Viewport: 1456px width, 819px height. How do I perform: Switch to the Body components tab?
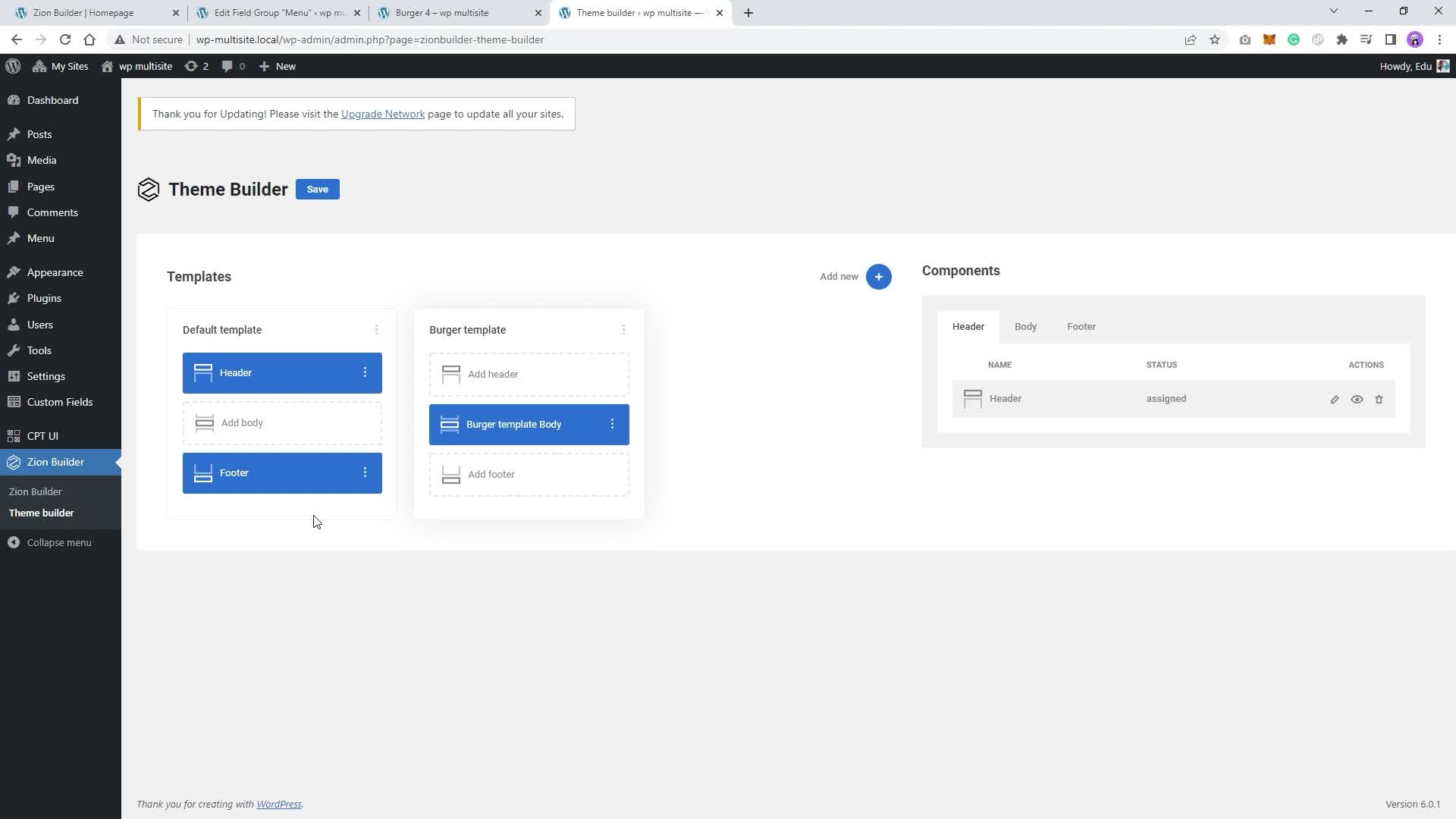[x=1025, y=327]
